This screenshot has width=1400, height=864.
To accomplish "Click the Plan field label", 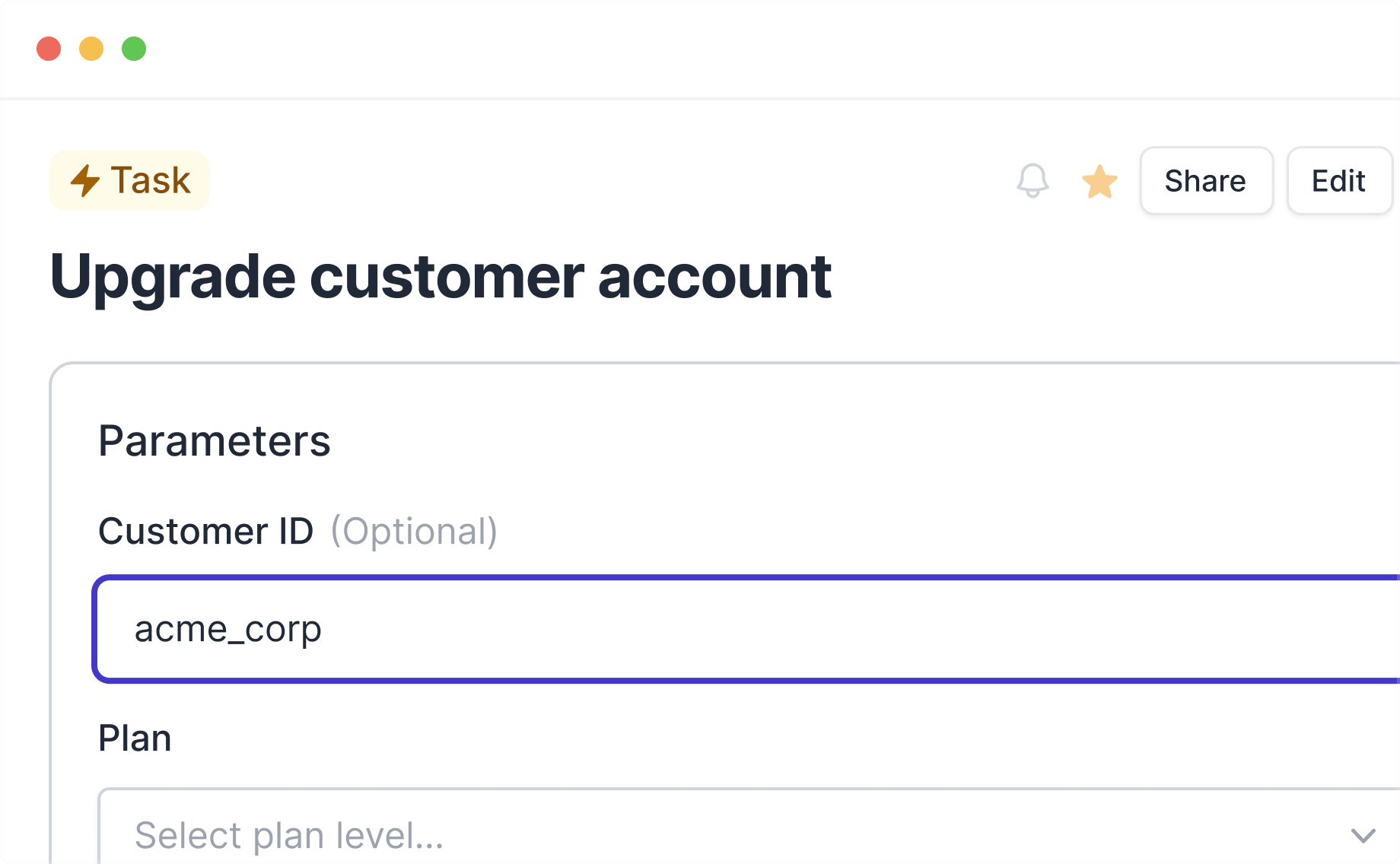I will click(x=135, y=738).
